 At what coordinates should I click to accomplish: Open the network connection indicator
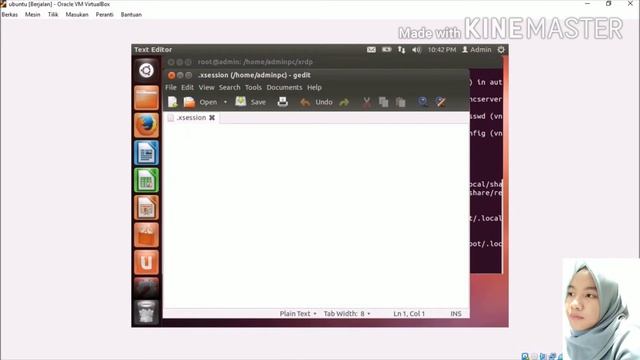[x=402, y=50]
